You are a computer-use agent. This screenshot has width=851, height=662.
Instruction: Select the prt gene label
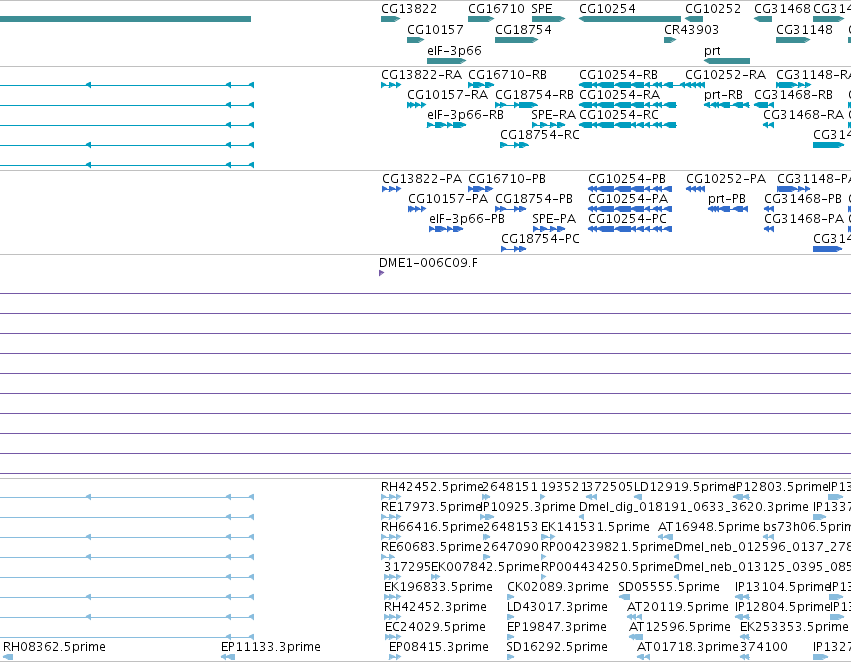(x=712, y=50)
